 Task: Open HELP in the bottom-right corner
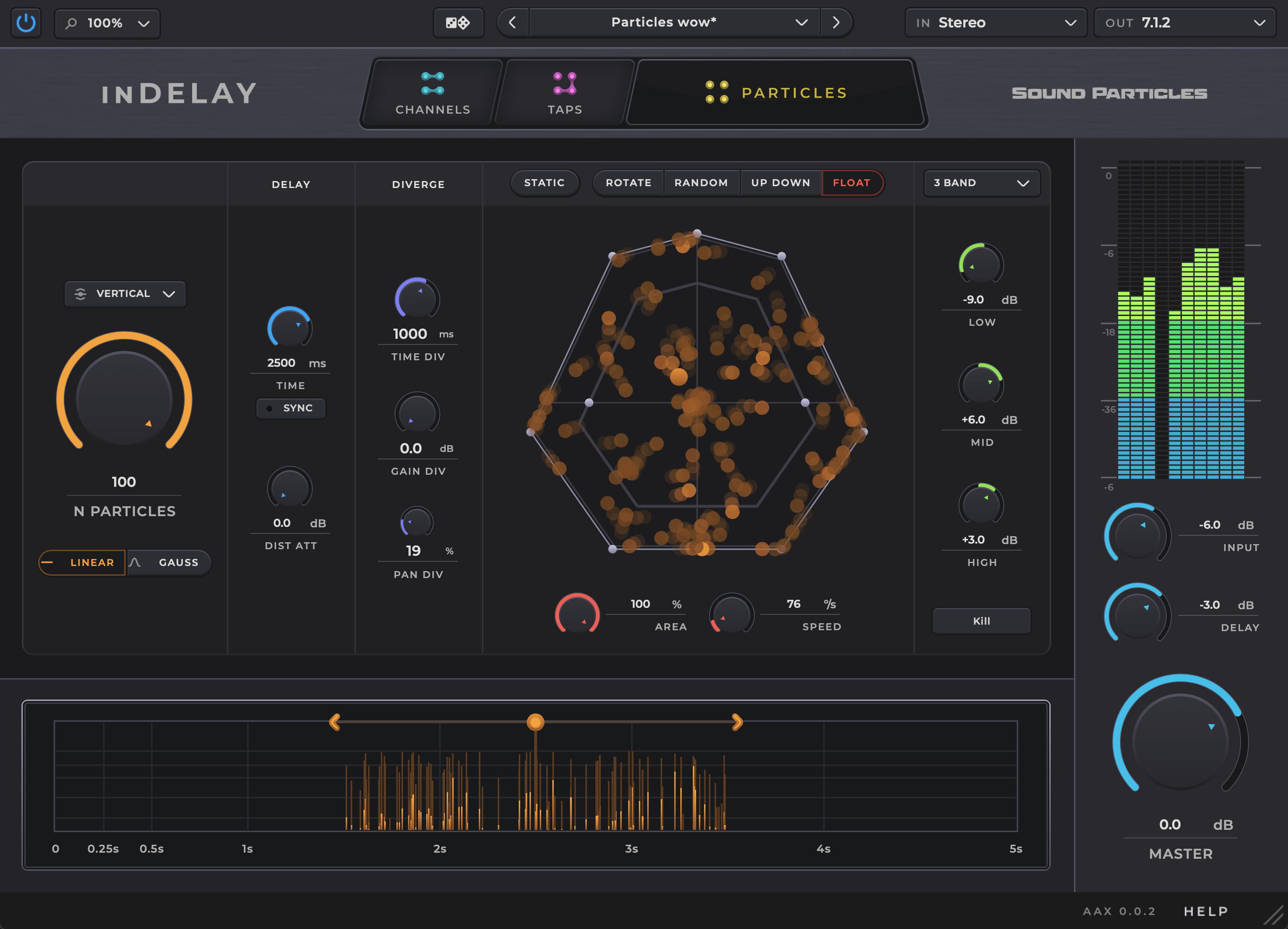pyautogui.click(x=1205, y=910)
